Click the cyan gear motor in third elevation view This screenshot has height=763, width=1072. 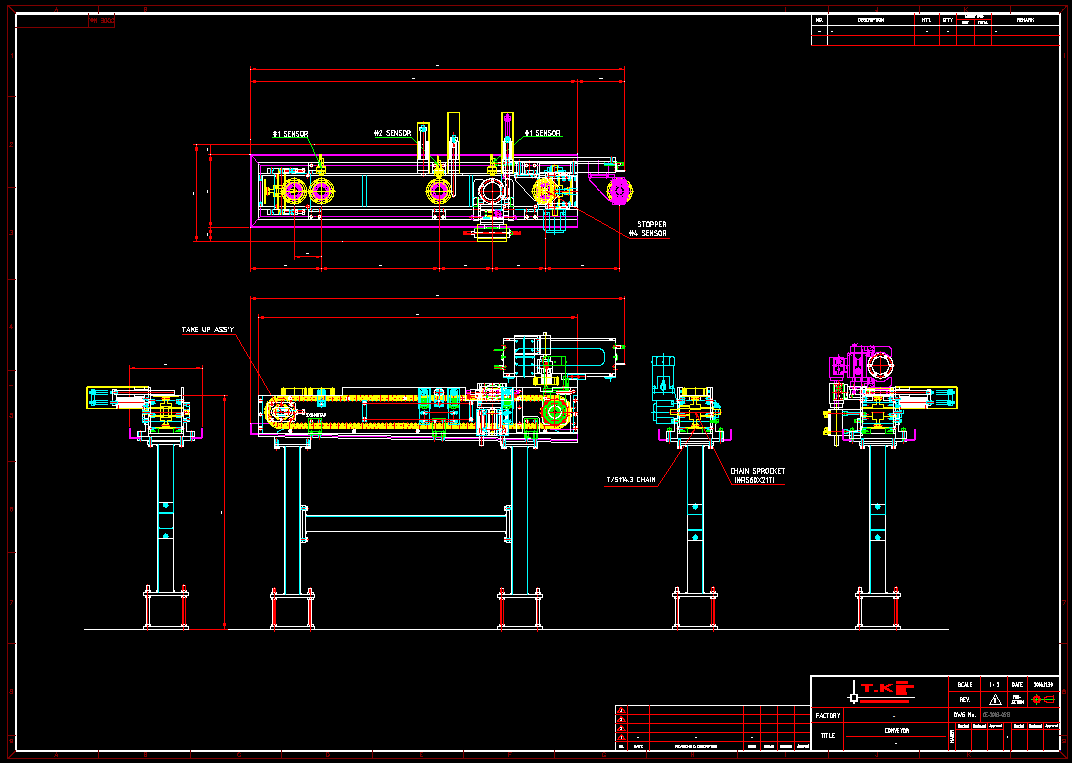pyautogui.click(x=662, y=383)
